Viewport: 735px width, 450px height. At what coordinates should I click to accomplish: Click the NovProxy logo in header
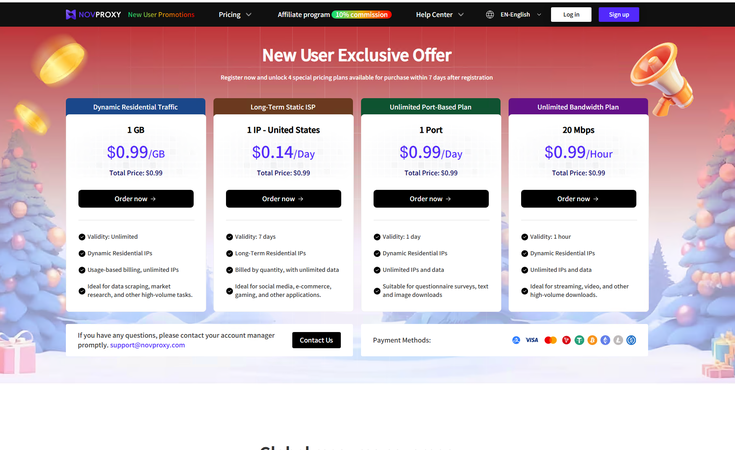(92, 15)
